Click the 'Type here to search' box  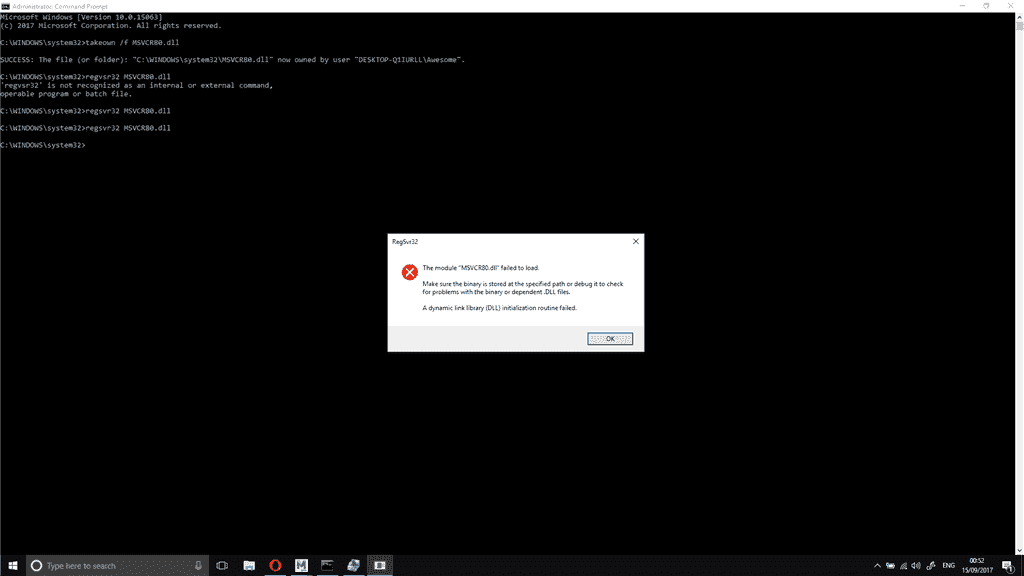pyautogui.click(x=118, y=566)
